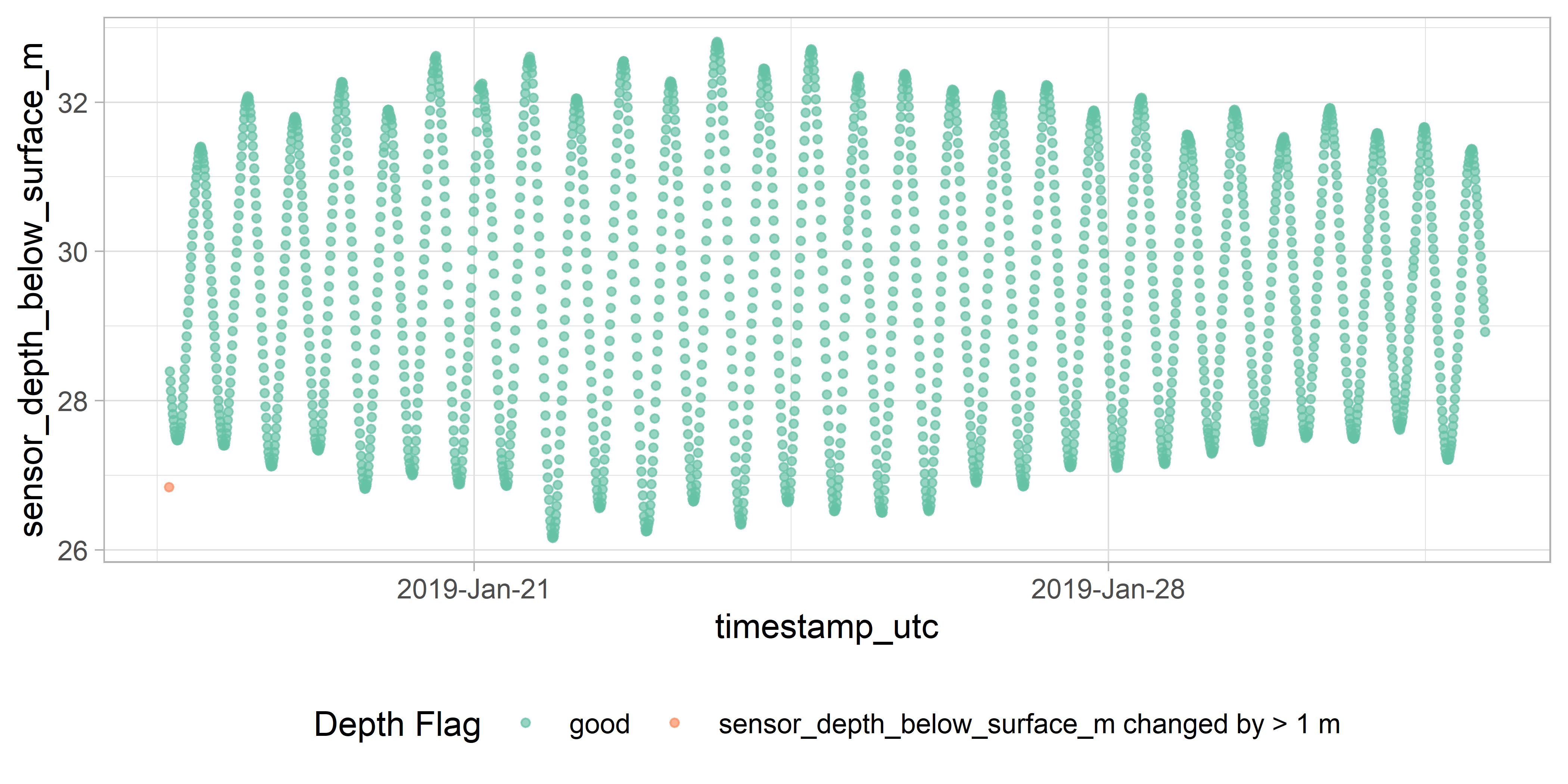Select the 'Depth Flag' legend title
Image resolution: width=1568 pixels, height=784 pixels.
click(397, 724)
